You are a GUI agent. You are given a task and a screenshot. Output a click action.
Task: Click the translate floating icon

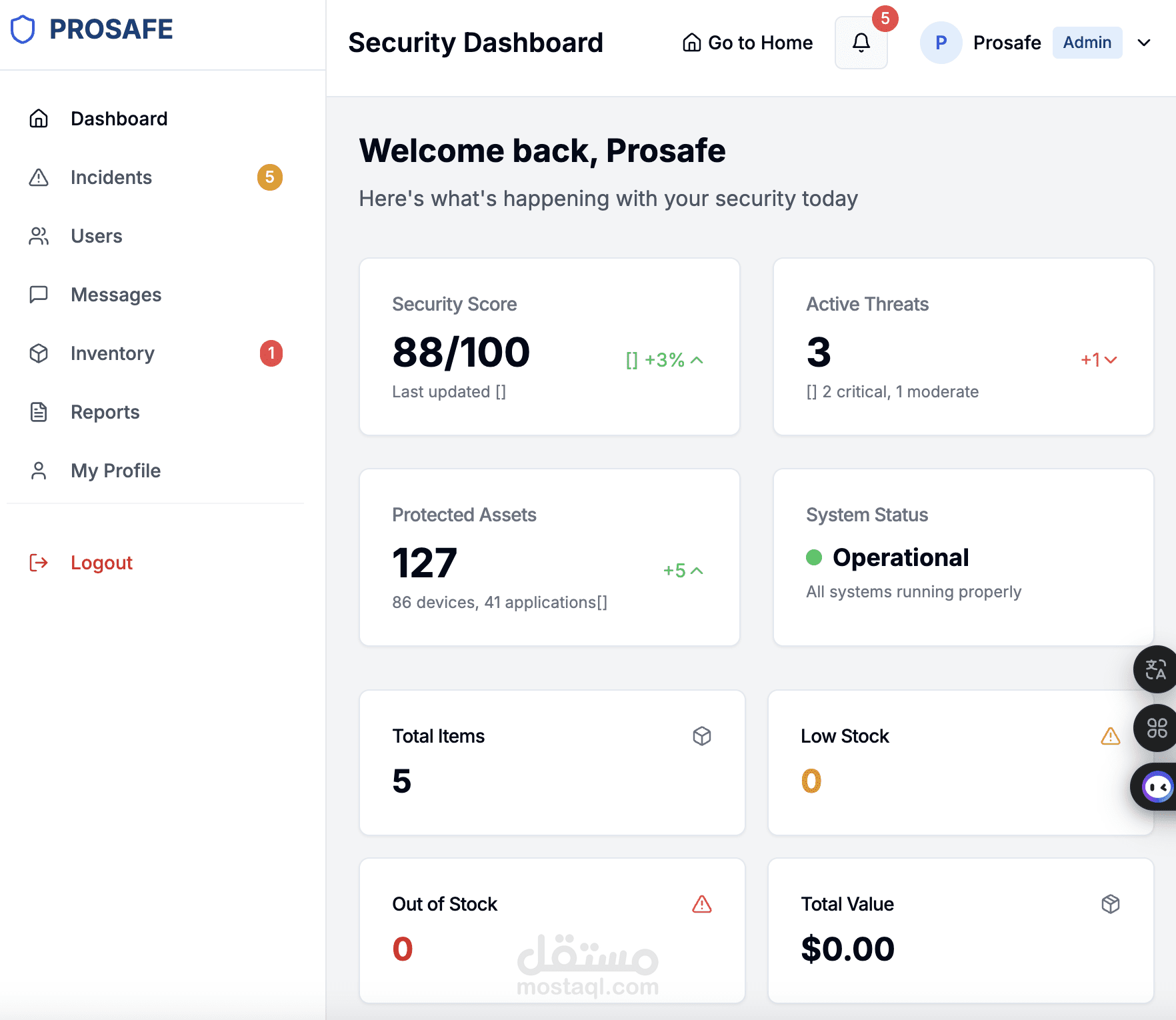click(1156, 669)
